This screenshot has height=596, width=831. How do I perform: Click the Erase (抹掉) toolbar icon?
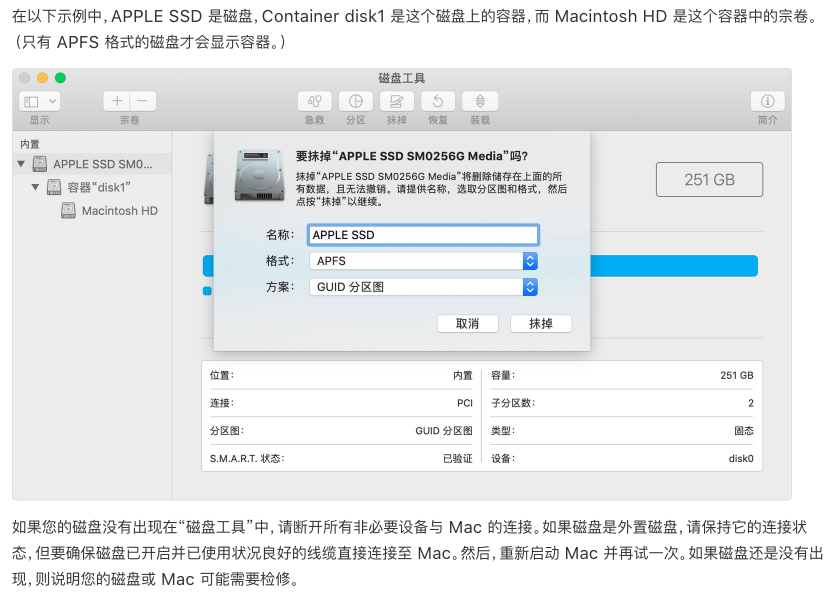[396, 101]
